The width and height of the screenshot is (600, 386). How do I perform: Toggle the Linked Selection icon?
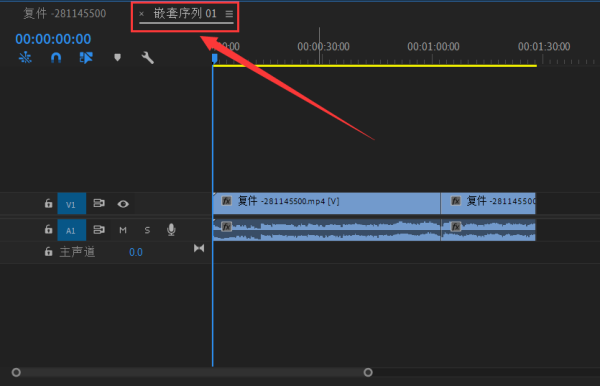[86, 58]
